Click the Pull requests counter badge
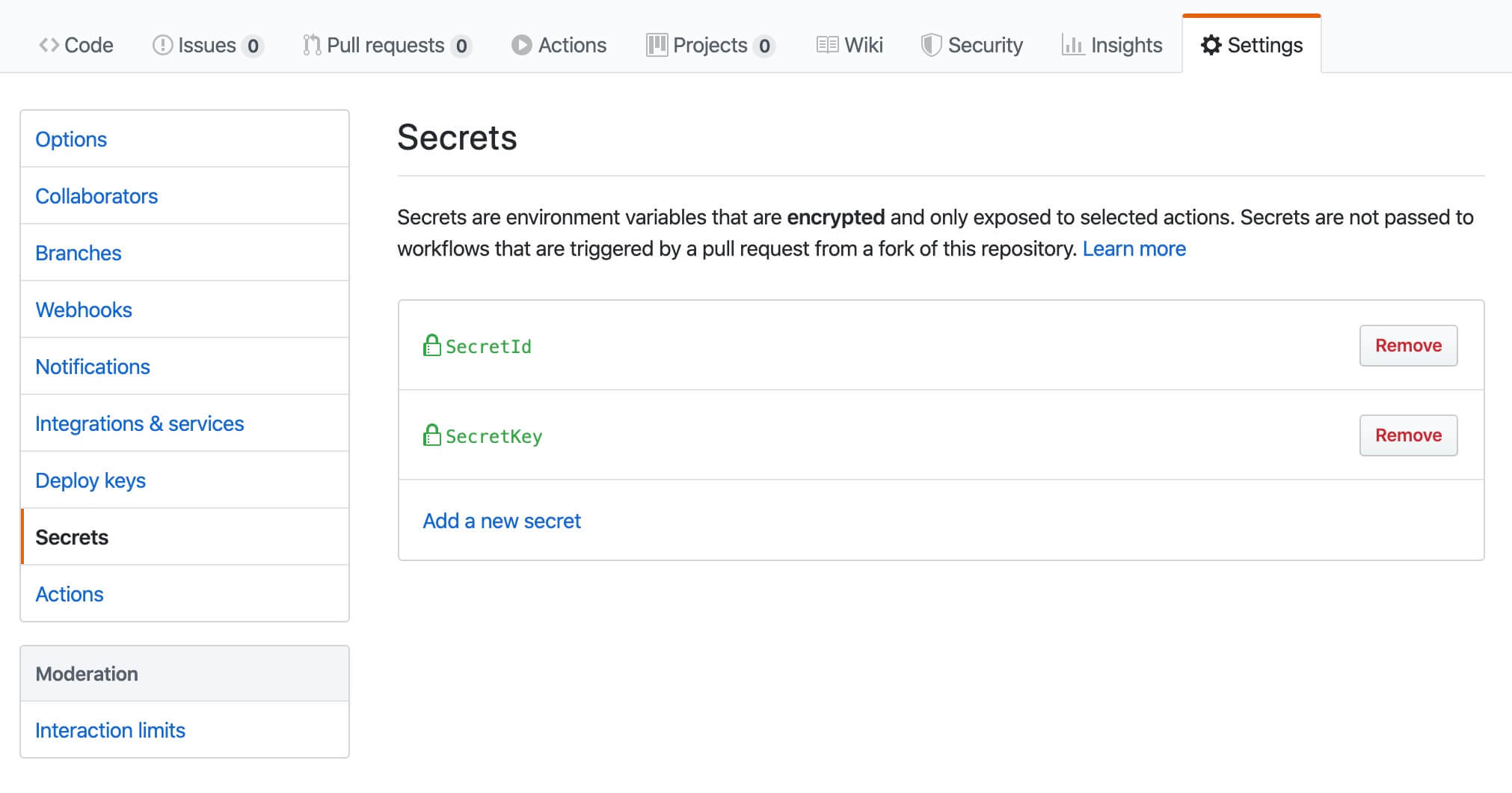The height and width of the screenshot is (793, 1512). click(461, 46)
